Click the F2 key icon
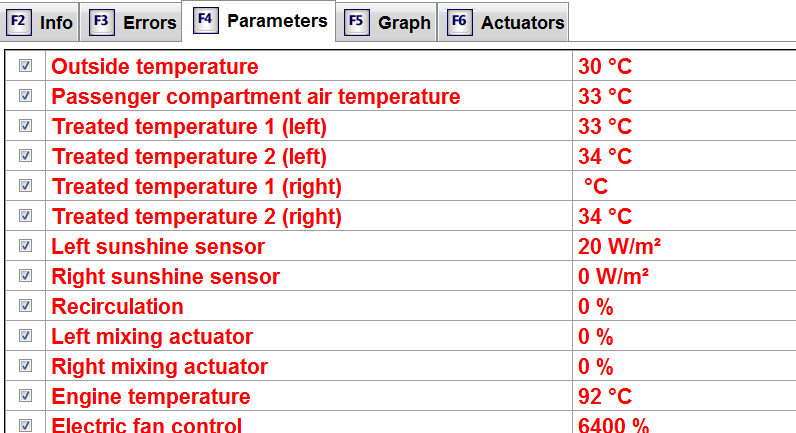Screen dimensions: 796x433 pyautogui.click(x=17, y=22)
